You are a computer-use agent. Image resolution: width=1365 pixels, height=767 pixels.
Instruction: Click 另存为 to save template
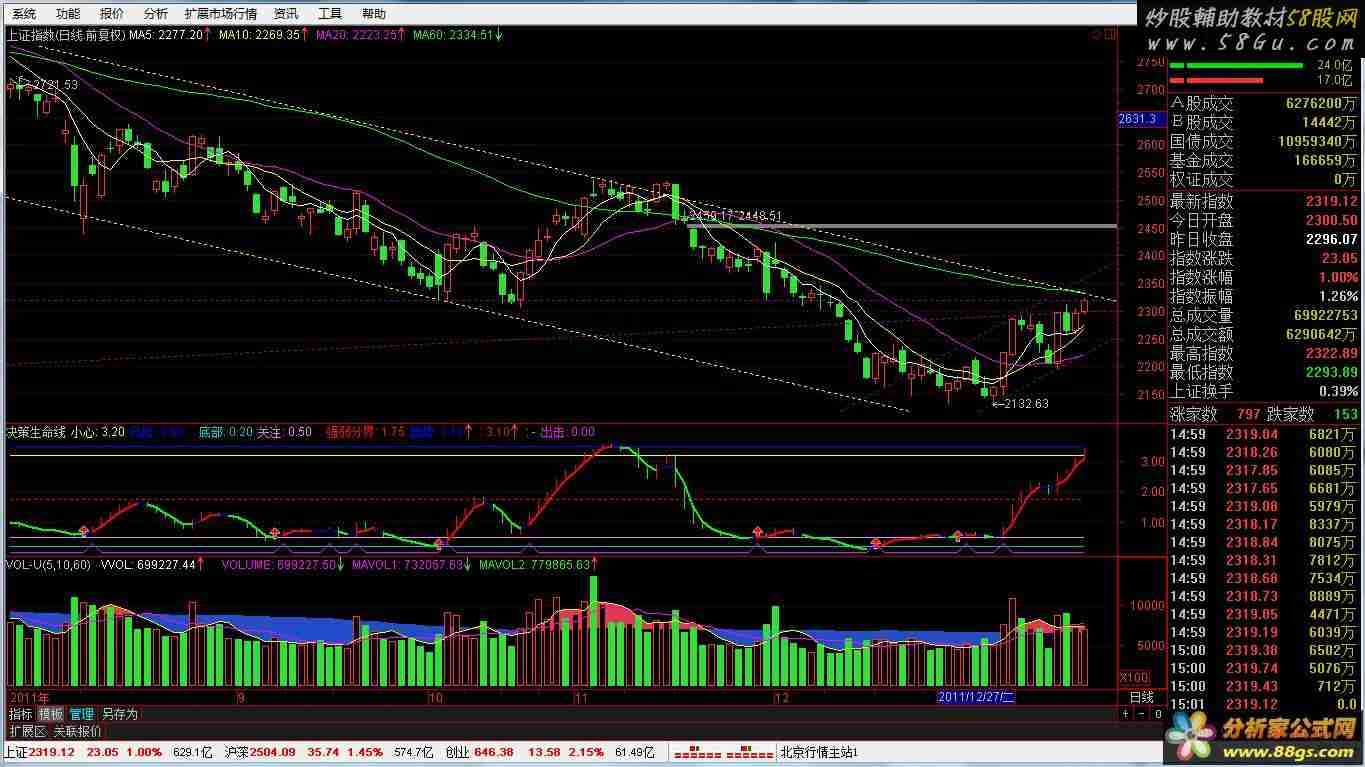click(x=120, y=714)
